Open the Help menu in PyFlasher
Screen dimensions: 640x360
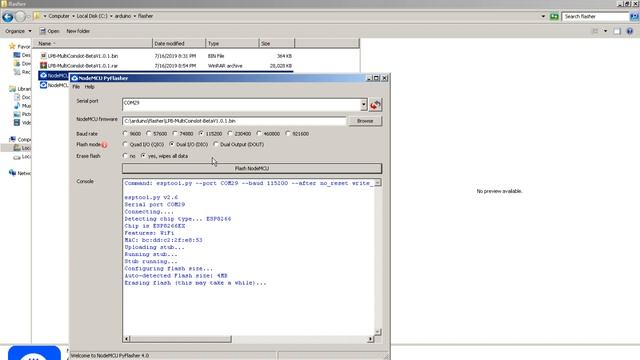pos(89,87)
